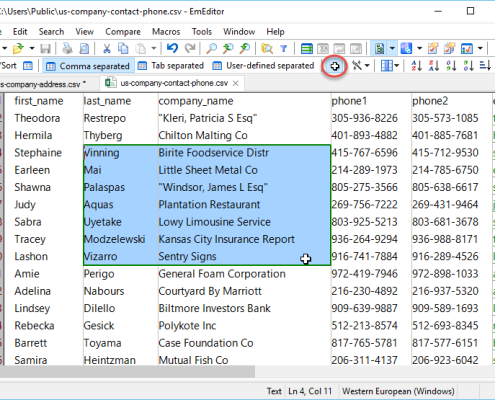Sort numbers 0 to 9 ascending
Image resolution: width=495 pixels, height=400 pixels.
pos(451,66)
